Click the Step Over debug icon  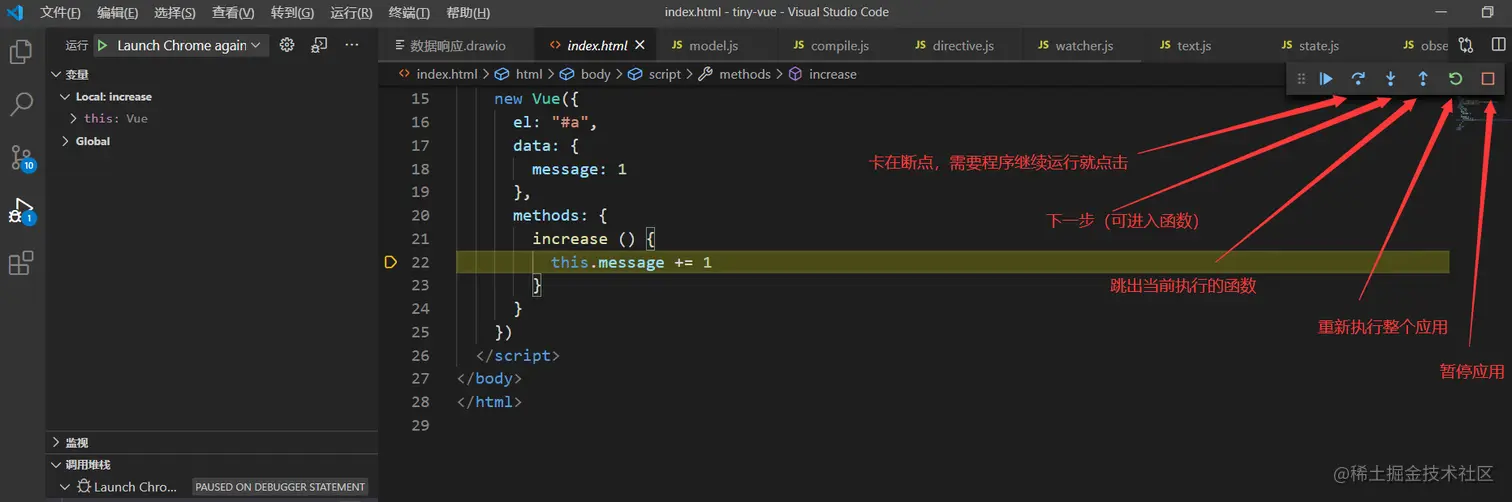coord(1358,78)
